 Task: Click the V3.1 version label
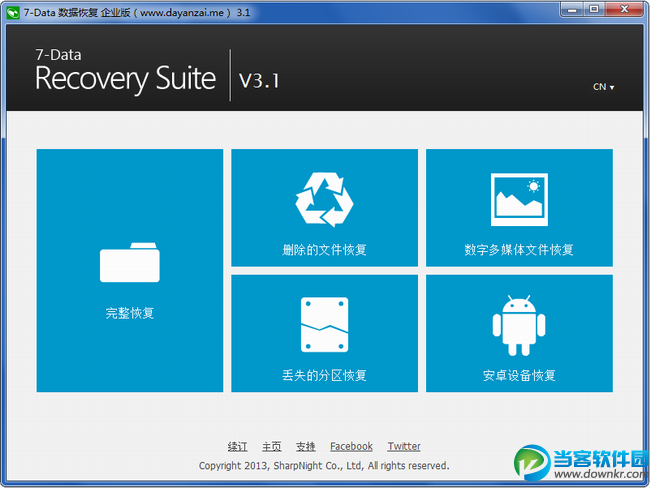[259, 80]
